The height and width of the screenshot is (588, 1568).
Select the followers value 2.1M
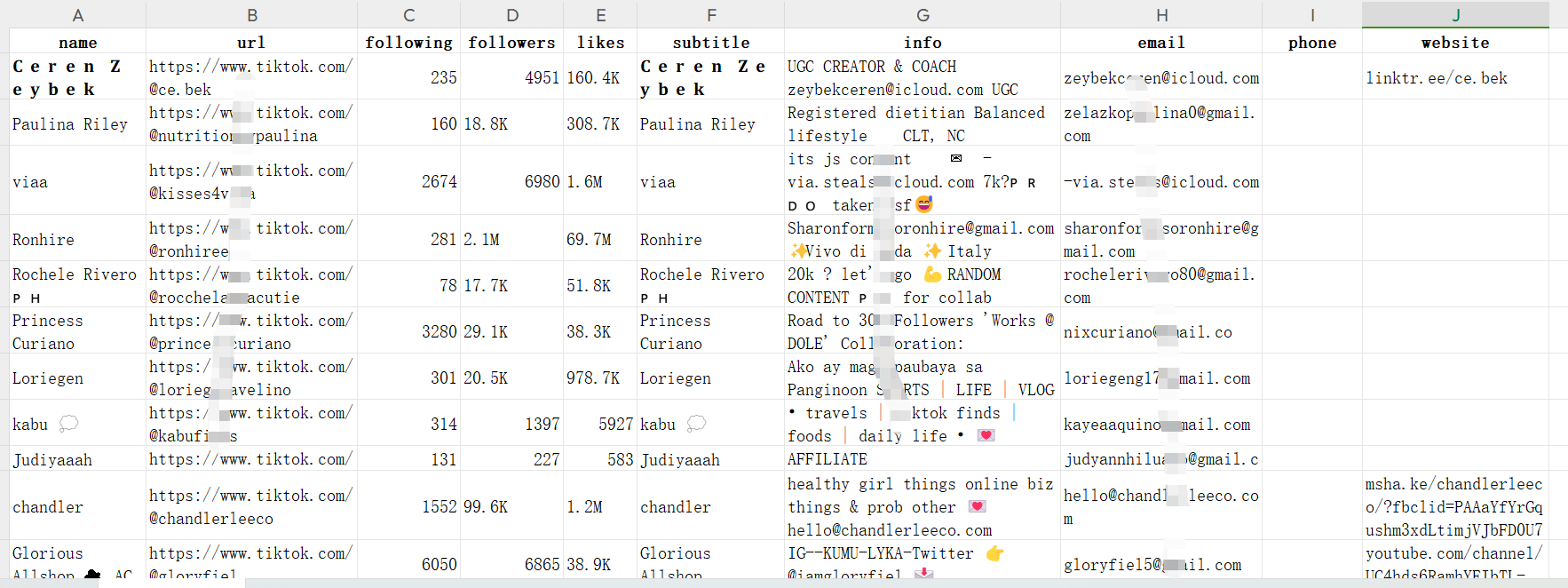point(512,239)
